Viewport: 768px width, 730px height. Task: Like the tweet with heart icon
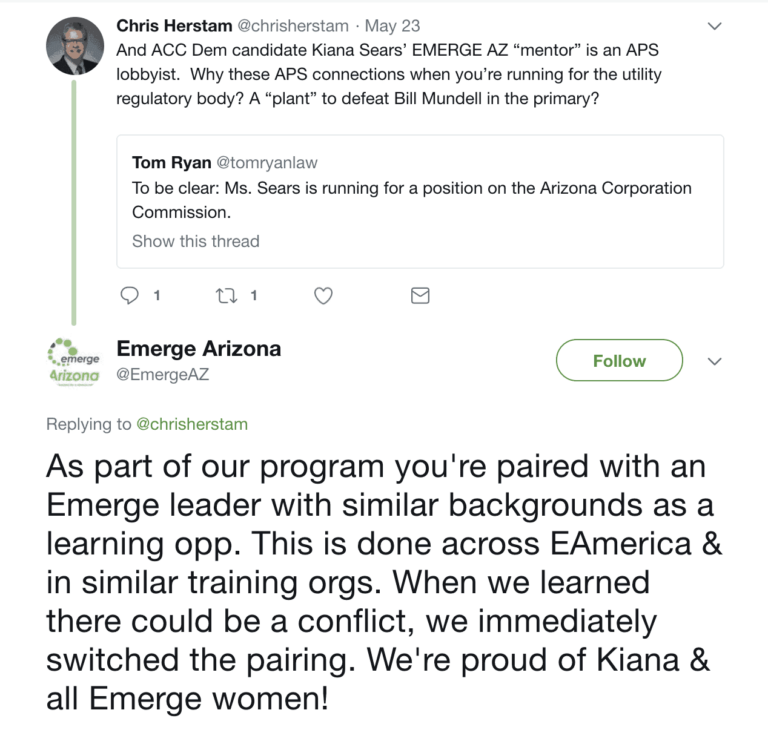click(323, 295)
